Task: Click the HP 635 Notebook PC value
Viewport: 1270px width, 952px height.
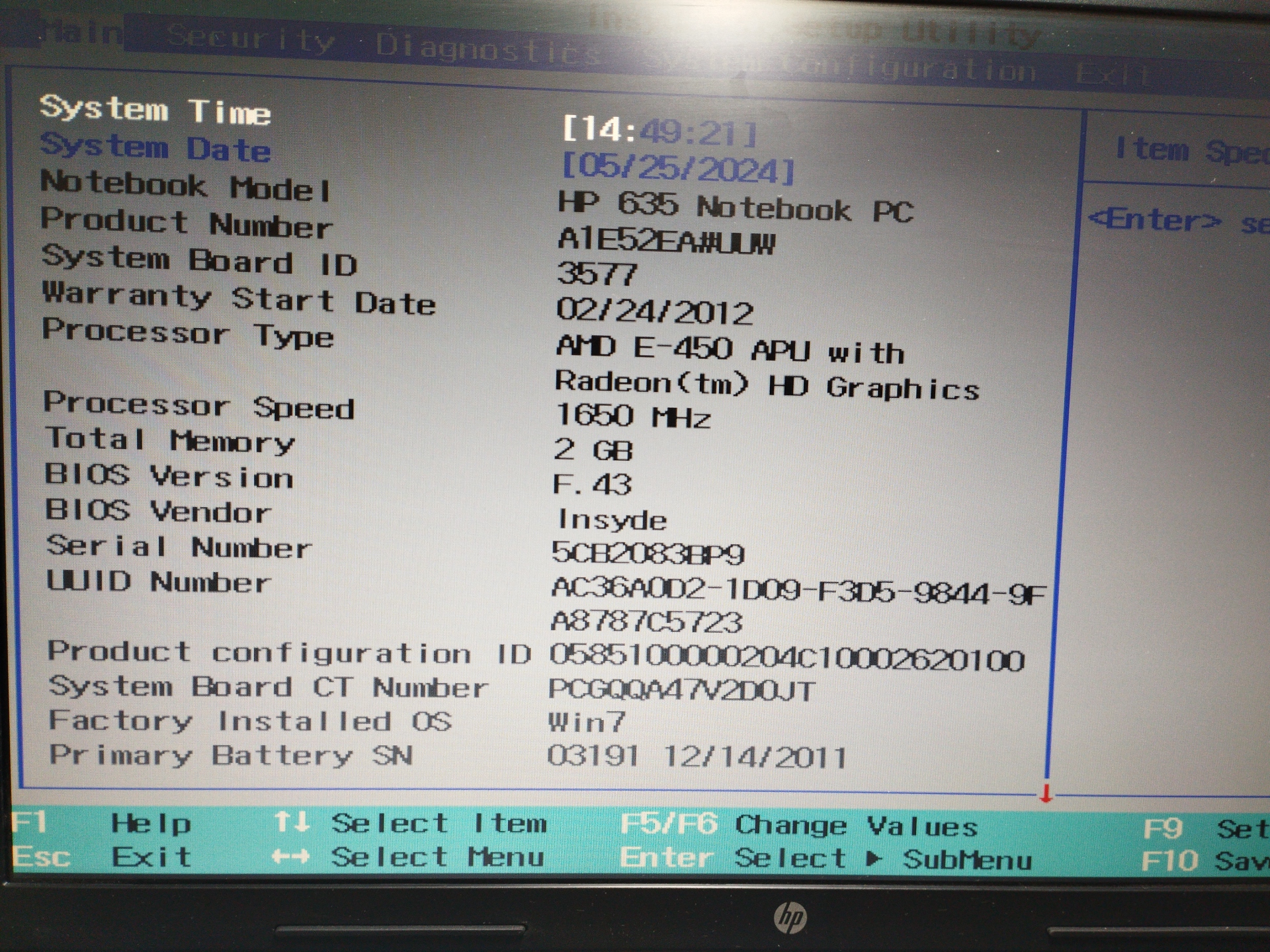Action: point(735,206)
